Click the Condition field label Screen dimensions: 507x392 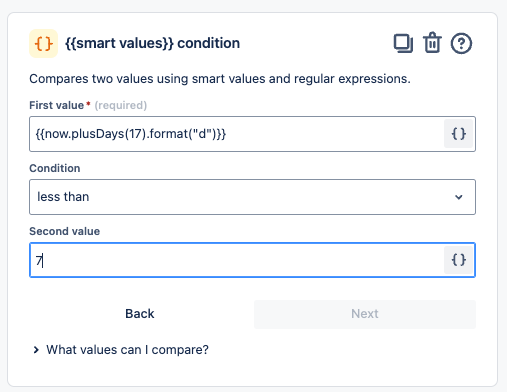tap(55, 168)
